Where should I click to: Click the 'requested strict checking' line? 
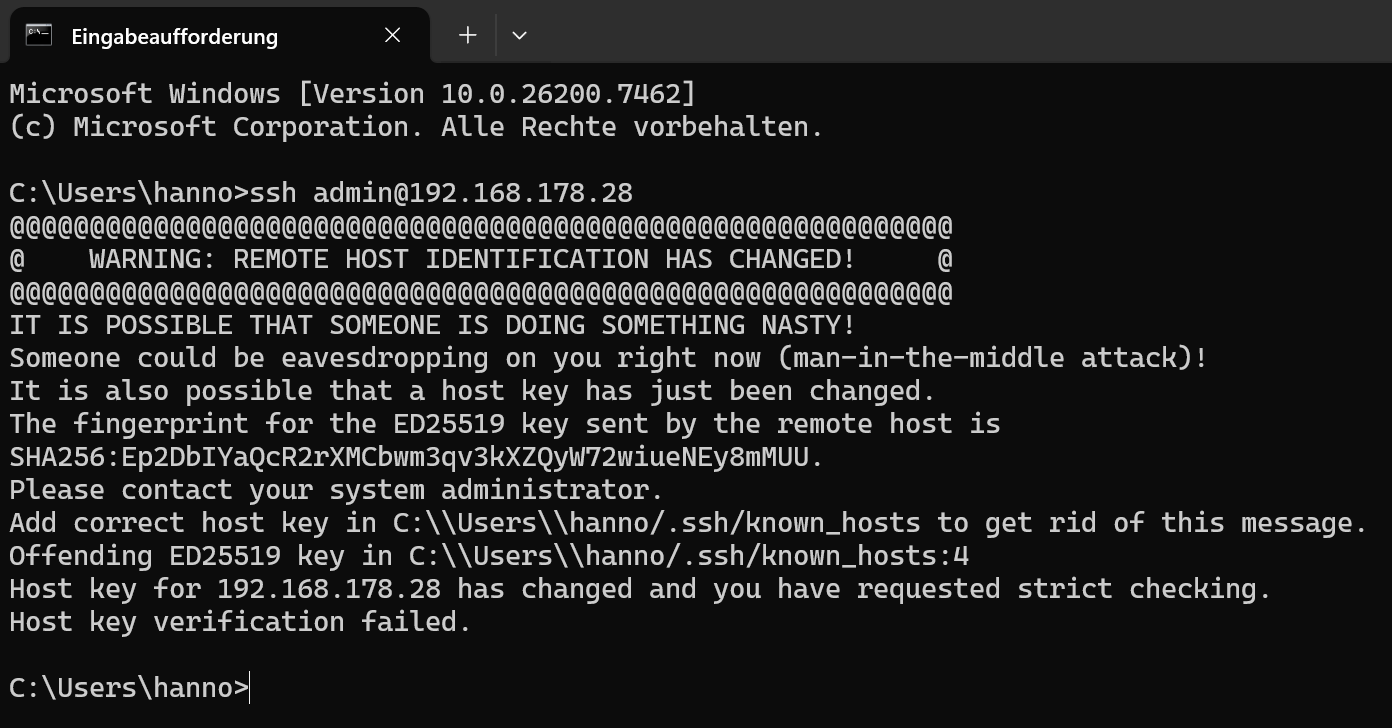click(640, 589)
